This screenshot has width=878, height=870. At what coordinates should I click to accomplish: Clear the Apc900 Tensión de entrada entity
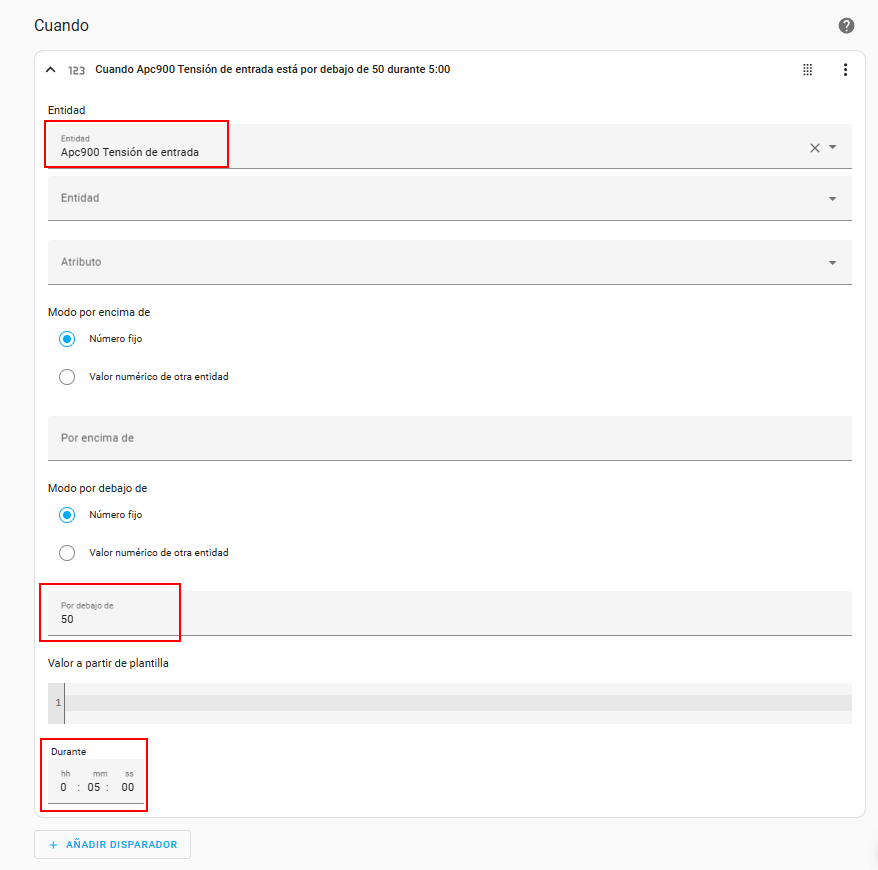pos(814,147)
